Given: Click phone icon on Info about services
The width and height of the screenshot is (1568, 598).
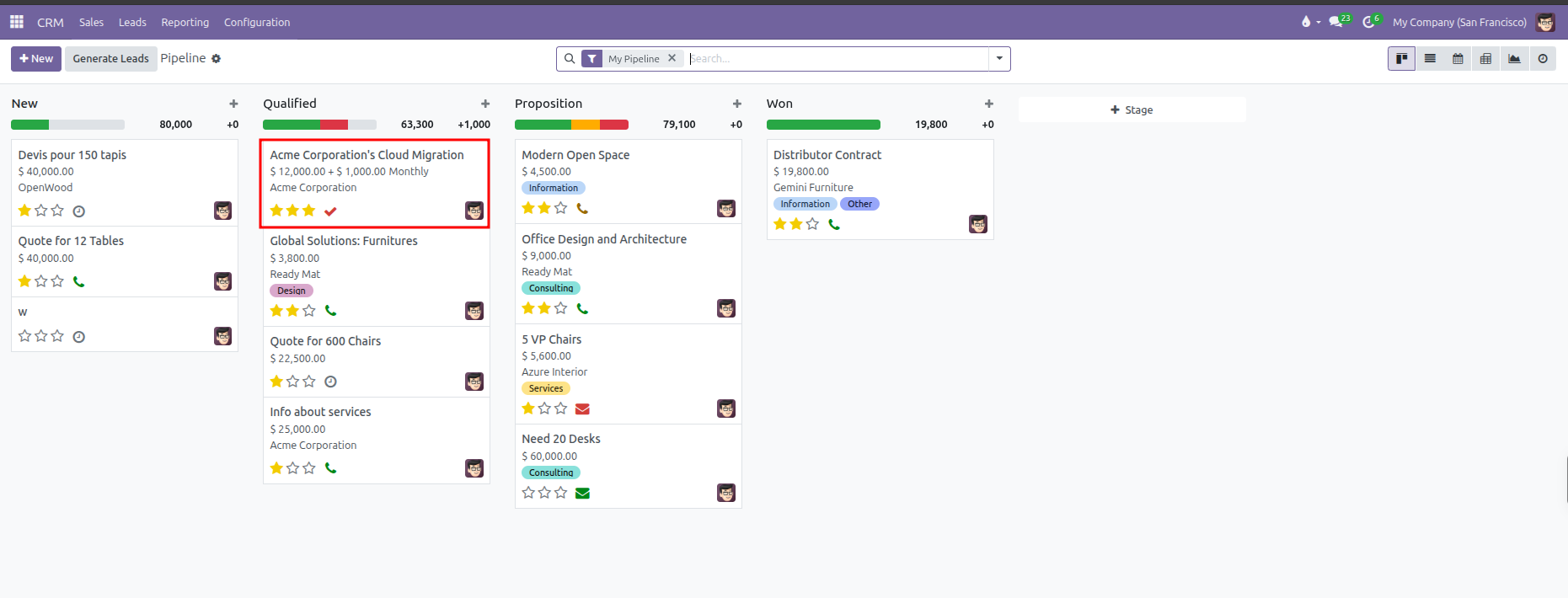Looking at the screenshot, I should (330, 467).
